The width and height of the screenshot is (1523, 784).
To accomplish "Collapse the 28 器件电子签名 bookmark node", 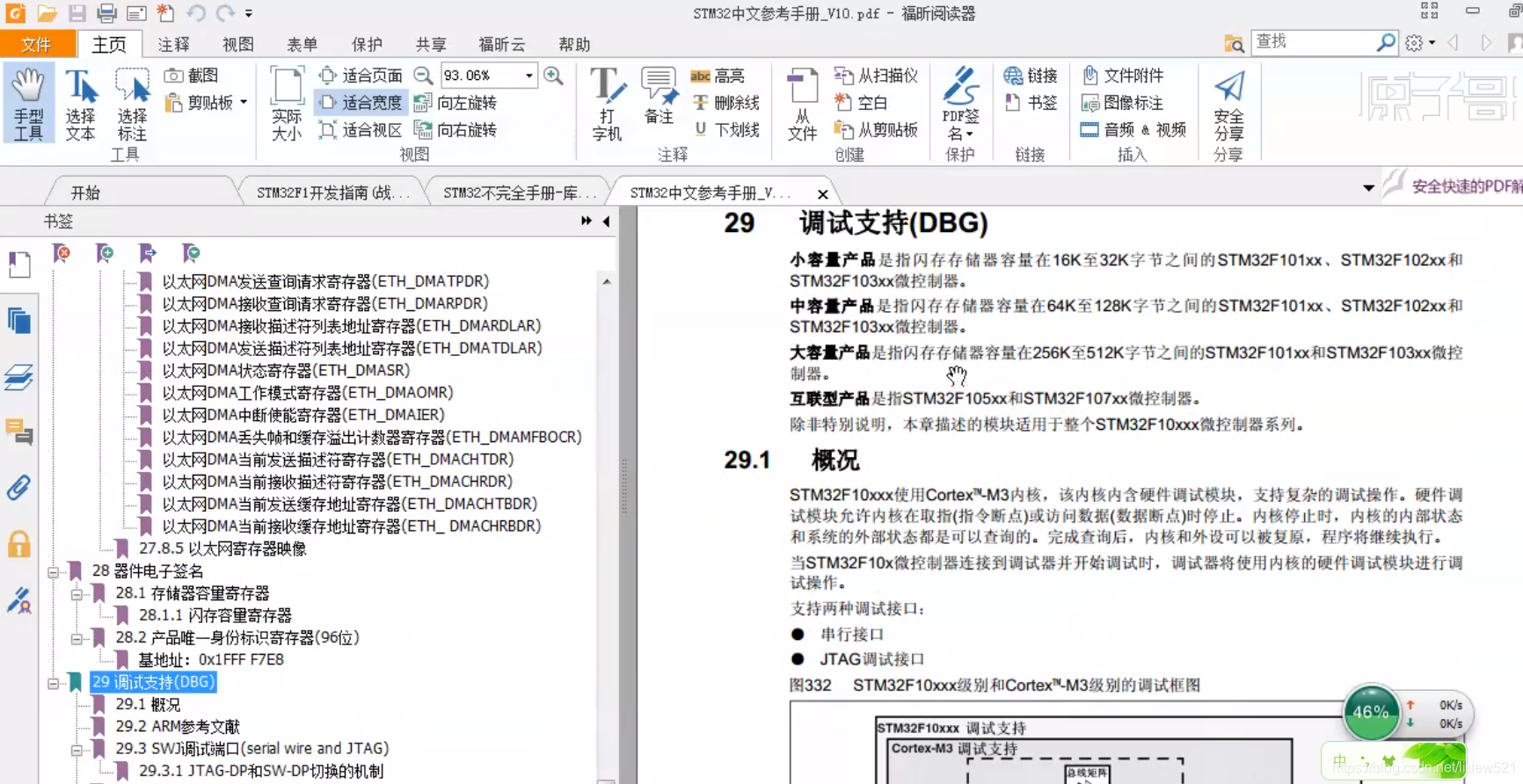I will pyautogui.click(x=54, y=572).
